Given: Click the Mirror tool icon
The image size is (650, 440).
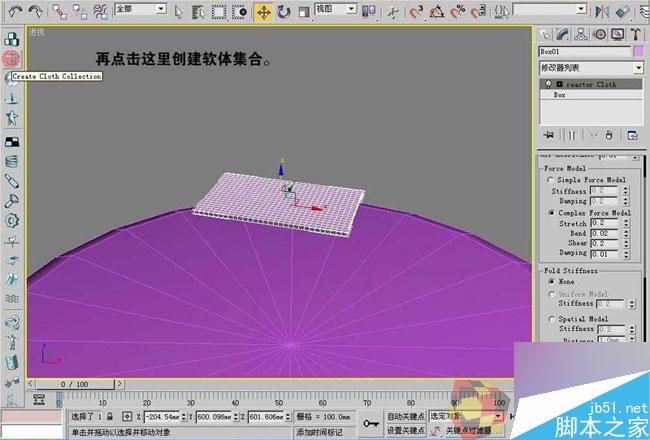Looking at the screenshot, I should coord(601,12).
